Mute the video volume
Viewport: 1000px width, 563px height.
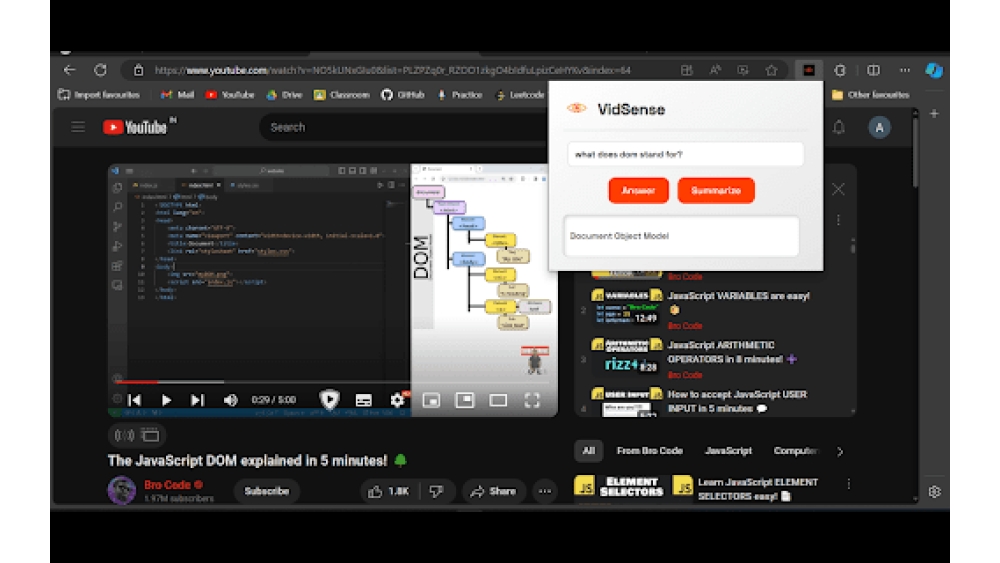pos(230,400)
